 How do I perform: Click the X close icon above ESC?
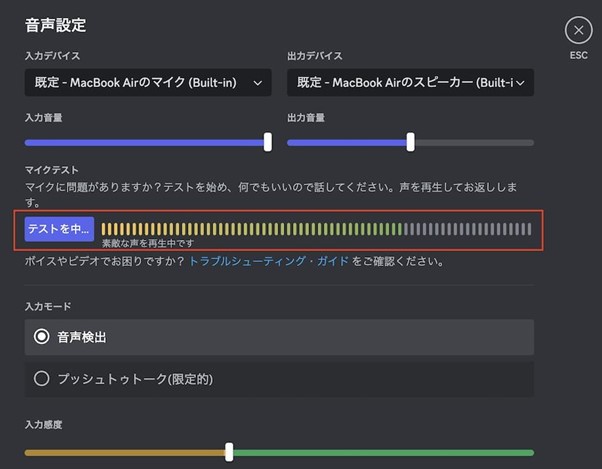tap(578, 30)
